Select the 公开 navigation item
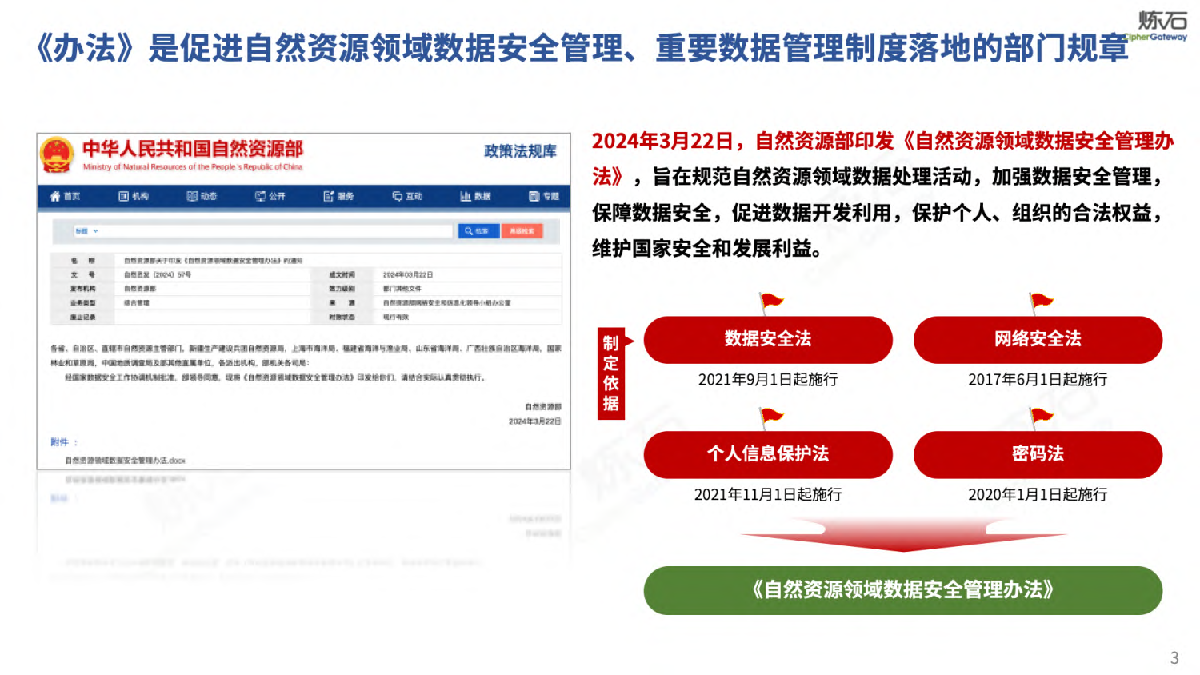Screen dimensions: 1200x675 click(270, 197)
